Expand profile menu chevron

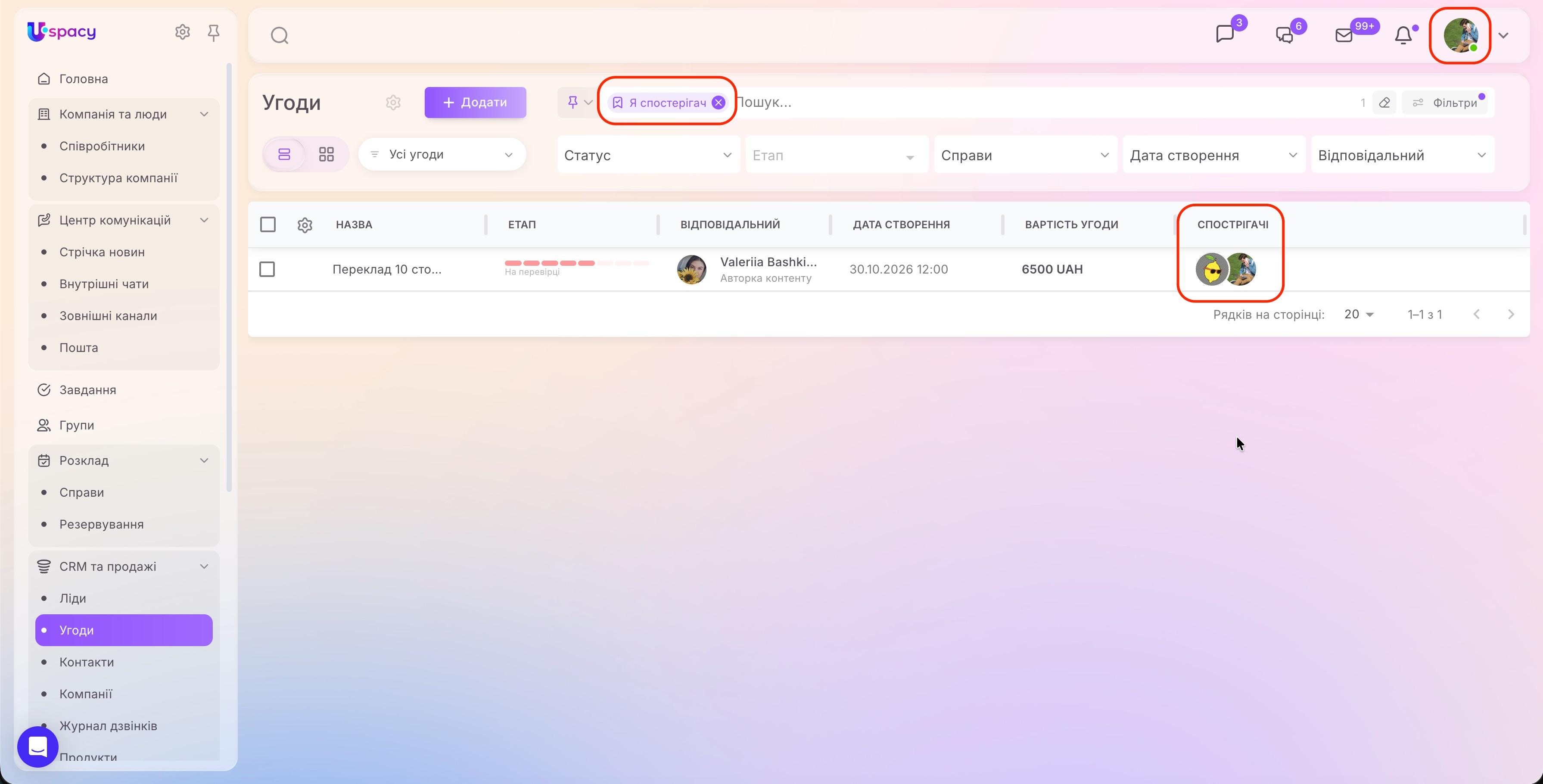[x=1503, y=35]
